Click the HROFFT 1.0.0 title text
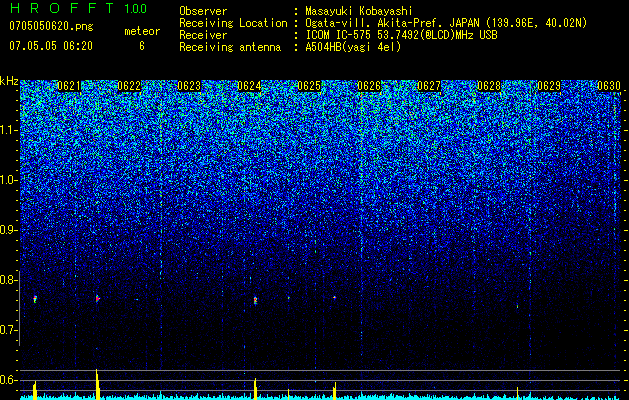Image resolution: width=629 pixels, height=400 pixels. coord(79,8)
